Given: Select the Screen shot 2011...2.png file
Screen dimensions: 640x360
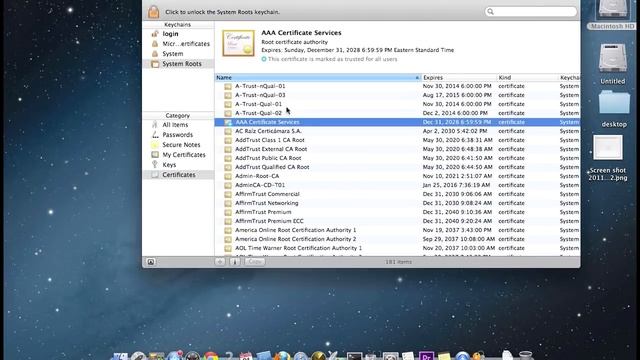Looking at the screenshot, I should [x=608, y=158].
